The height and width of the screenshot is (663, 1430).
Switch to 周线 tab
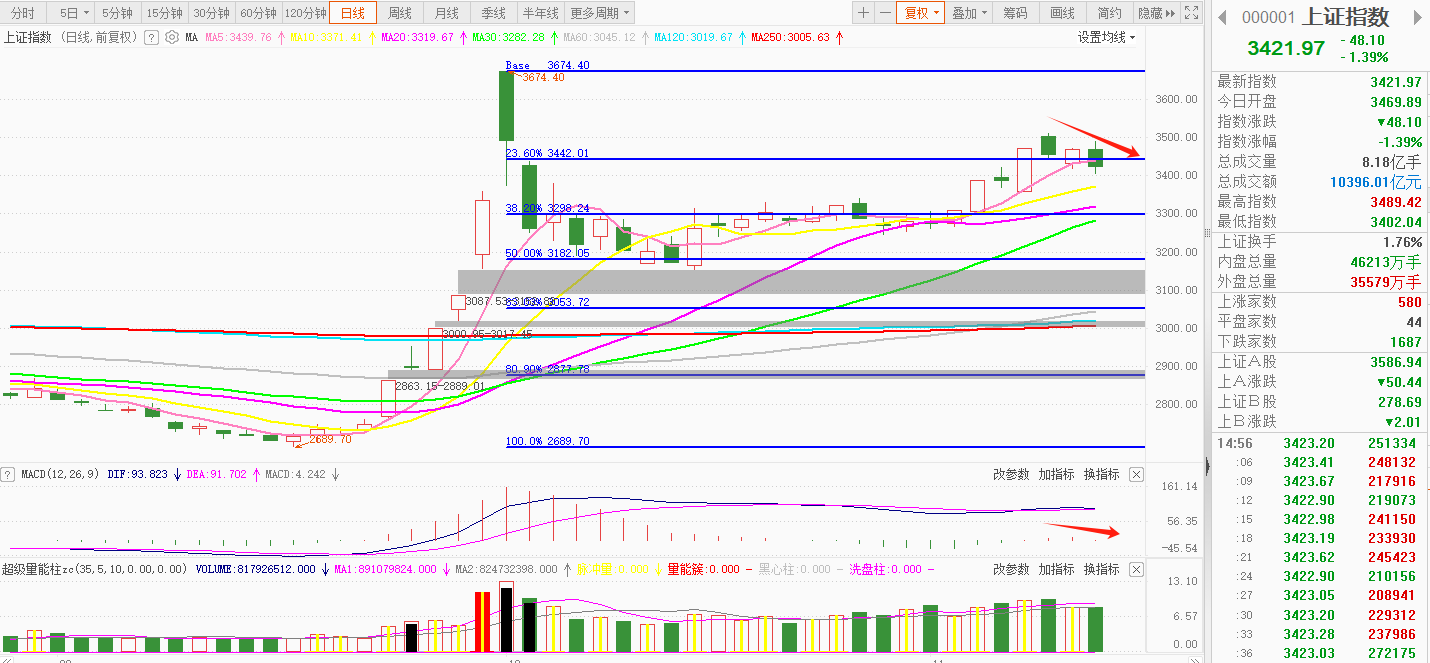[400, 13]
